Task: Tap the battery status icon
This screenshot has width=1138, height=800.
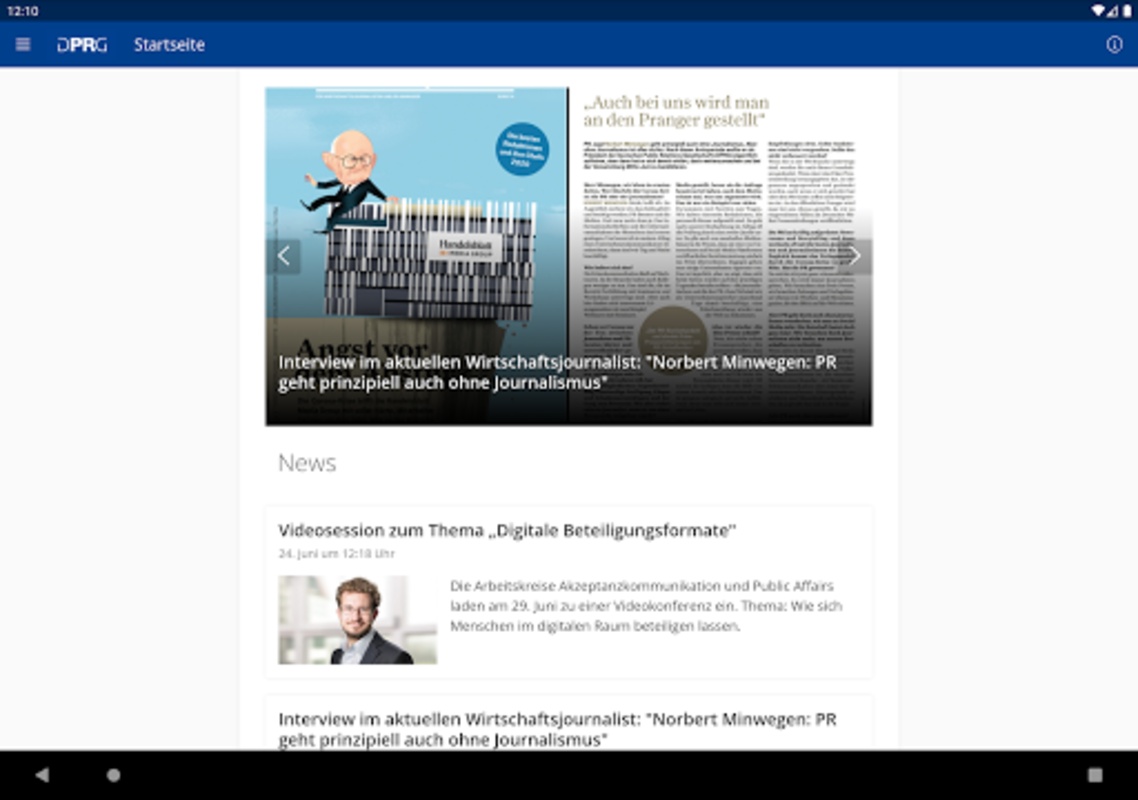Action: coord(1126,10)
